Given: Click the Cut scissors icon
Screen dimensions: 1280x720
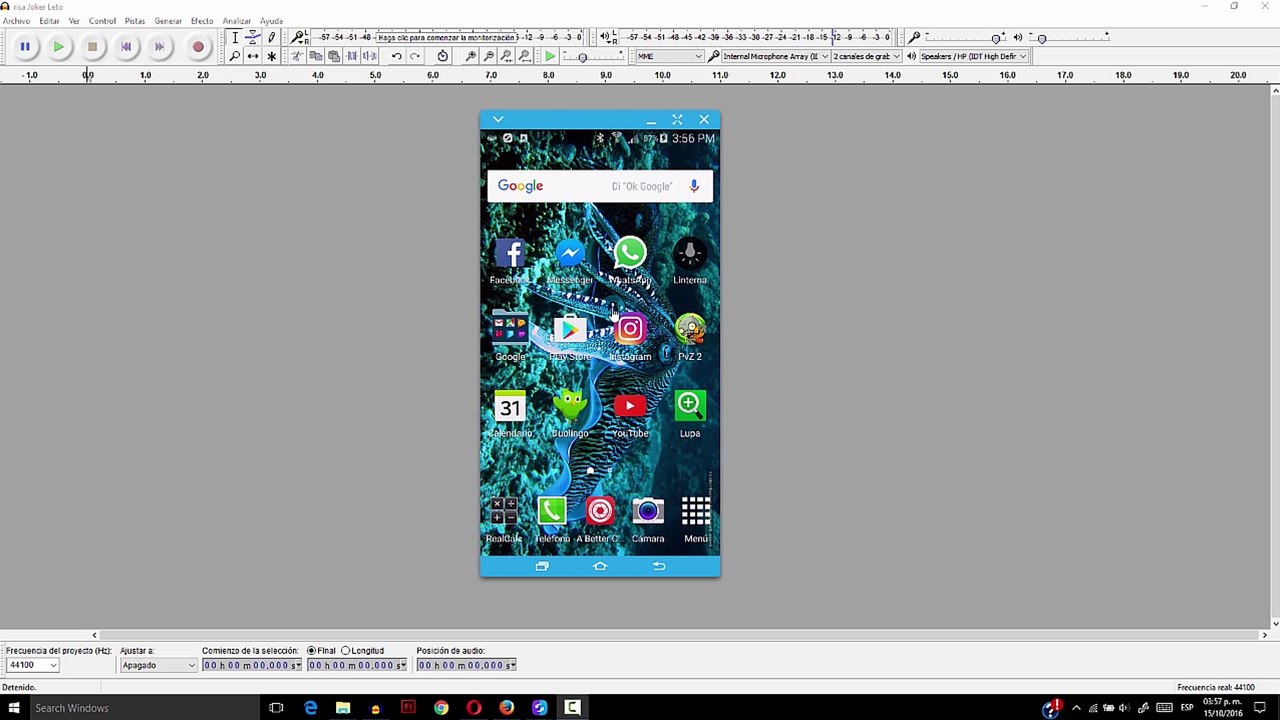Looking at the screenshot, I should tap(297, 56).
